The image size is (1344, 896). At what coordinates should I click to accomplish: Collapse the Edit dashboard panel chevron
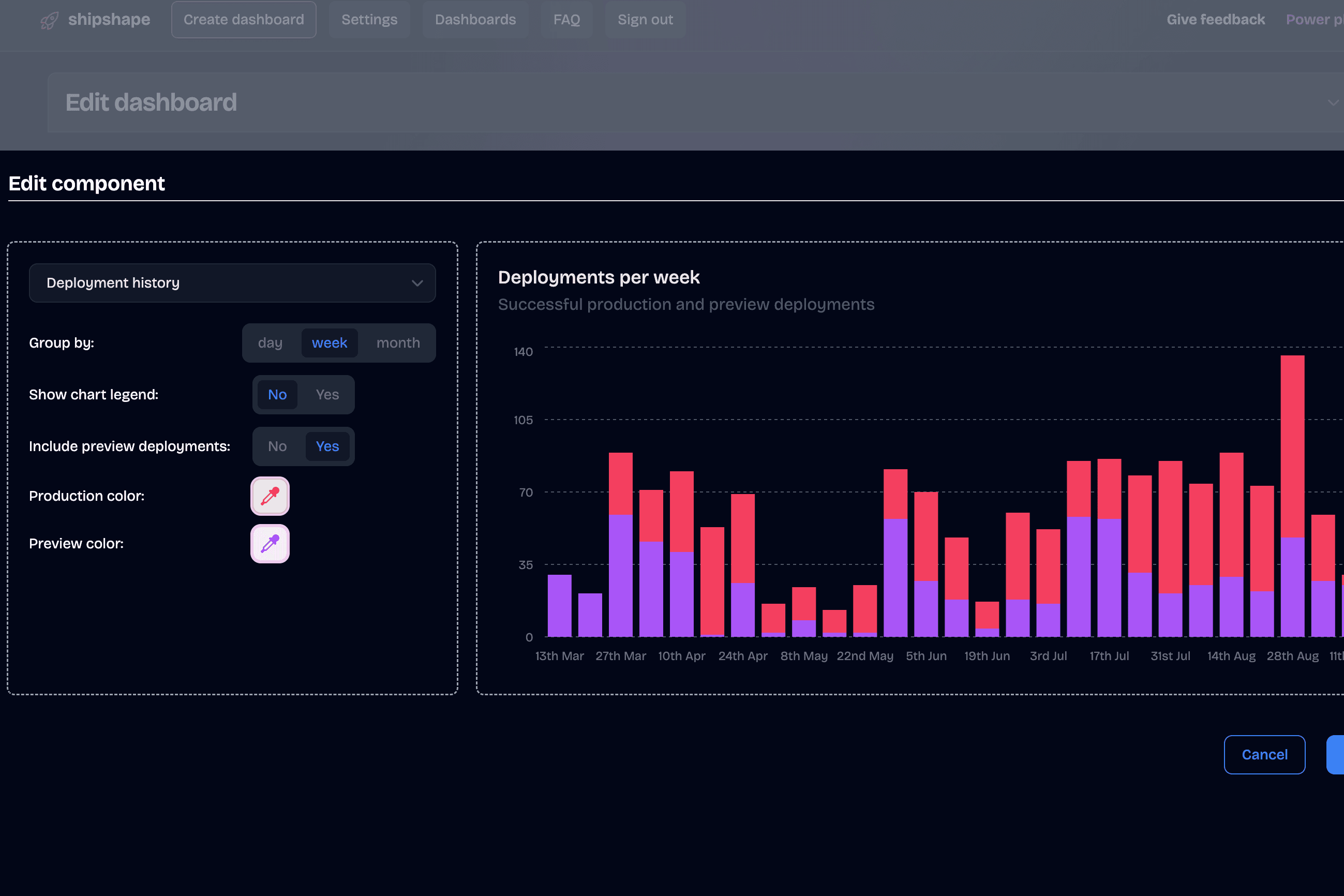(x=1333, y=103)
